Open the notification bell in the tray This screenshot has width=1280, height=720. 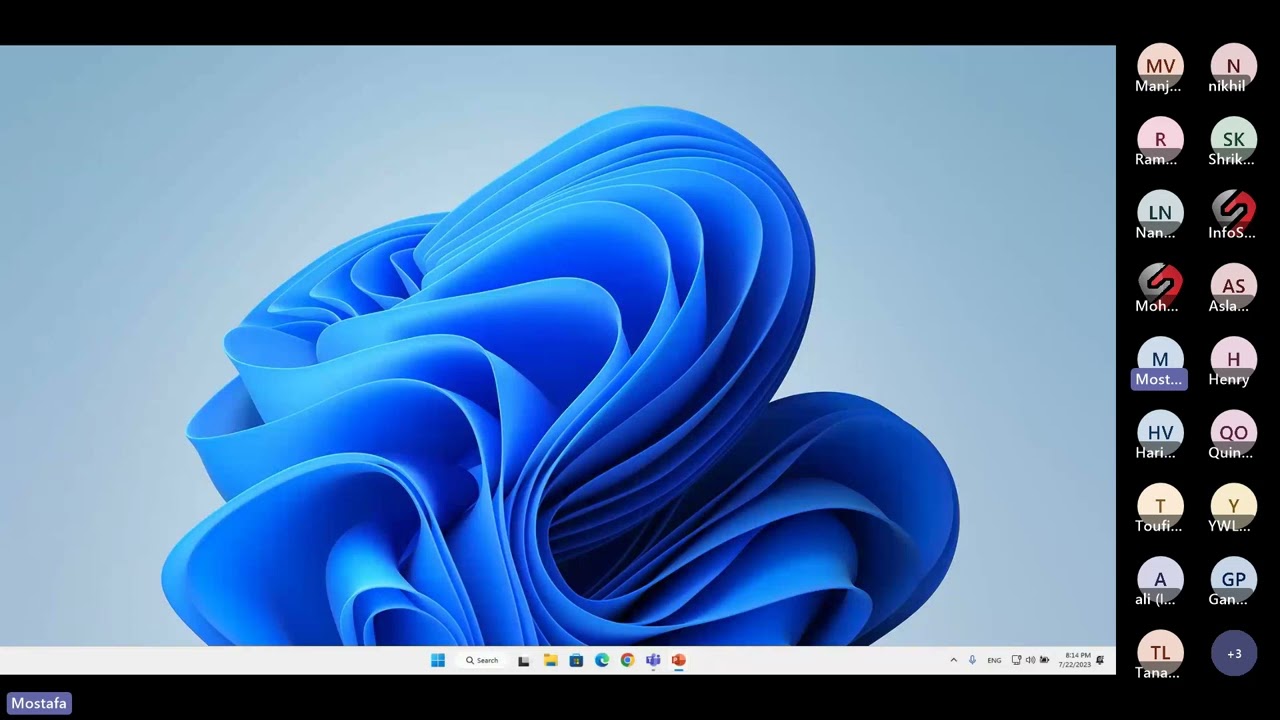[1100, 660]
